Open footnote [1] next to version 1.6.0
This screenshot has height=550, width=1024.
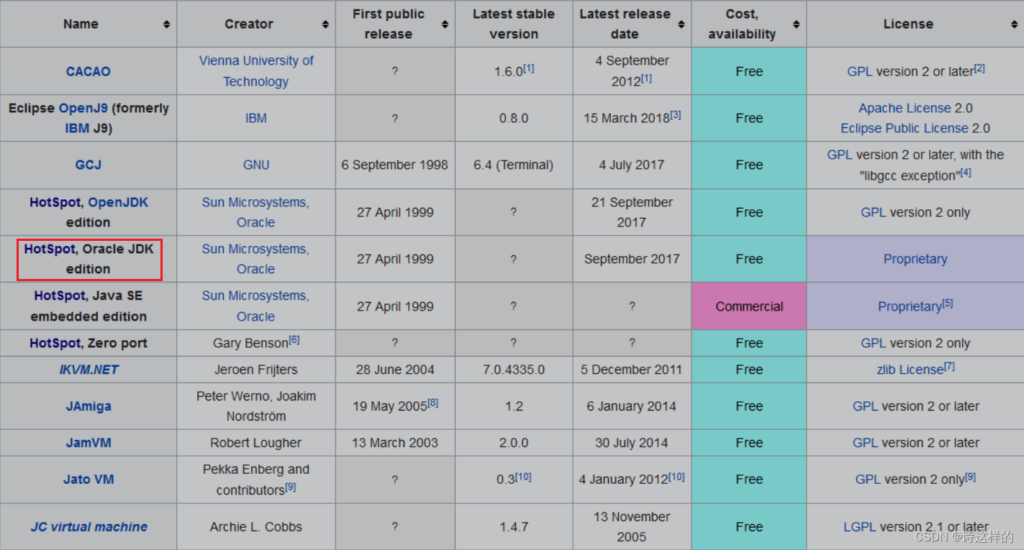click(528, 68)
